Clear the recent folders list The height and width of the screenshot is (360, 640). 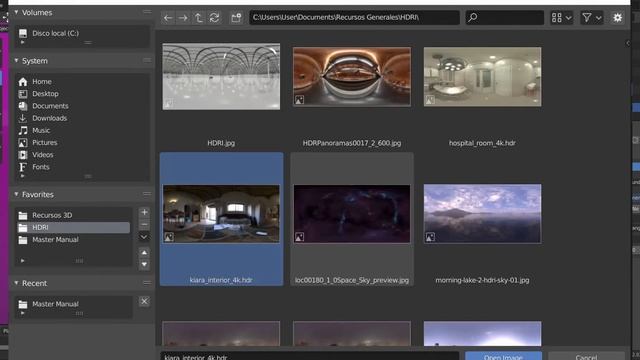[144, 302]
